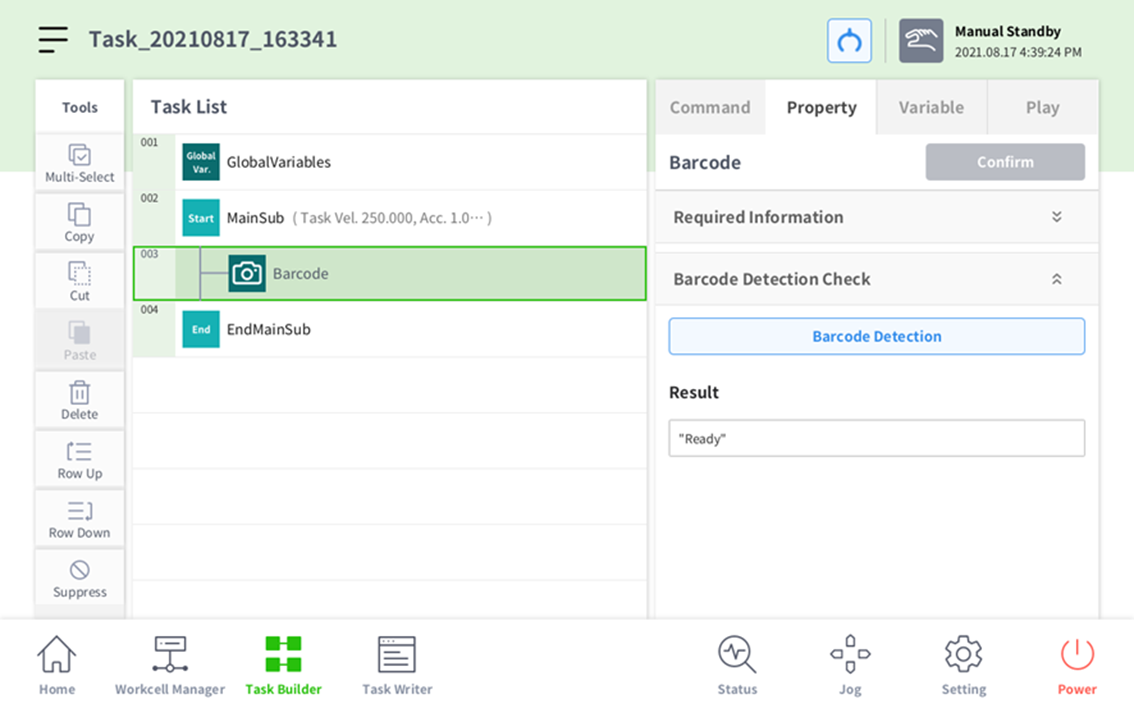Screen dimensions: 1134x708
Task: Click the Result text field
Action: tap(876, 438)
